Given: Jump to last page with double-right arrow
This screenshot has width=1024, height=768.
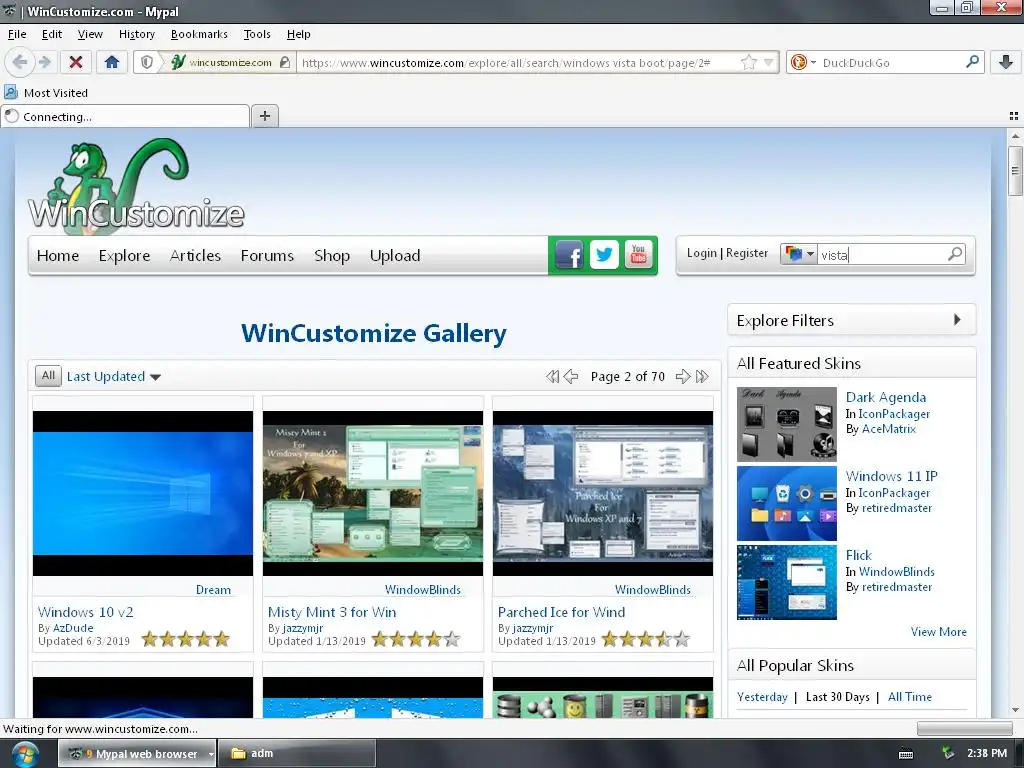Looking at the screenshot, I should point(702,376).
